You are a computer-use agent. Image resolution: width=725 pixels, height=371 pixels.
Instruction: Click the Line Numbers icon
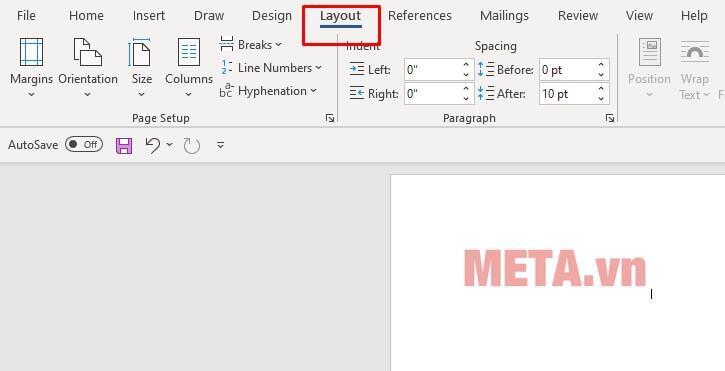click(227, 68)
